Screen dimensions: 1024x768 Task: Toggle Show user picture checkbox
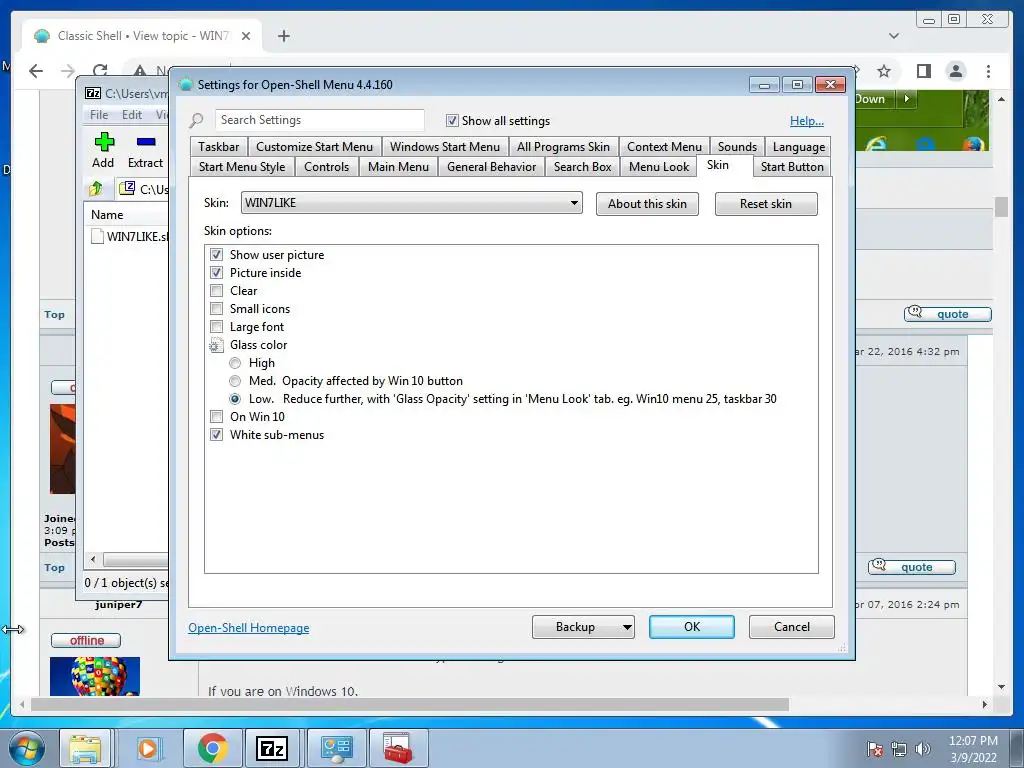pyautogui.click(x=216, y=255)
